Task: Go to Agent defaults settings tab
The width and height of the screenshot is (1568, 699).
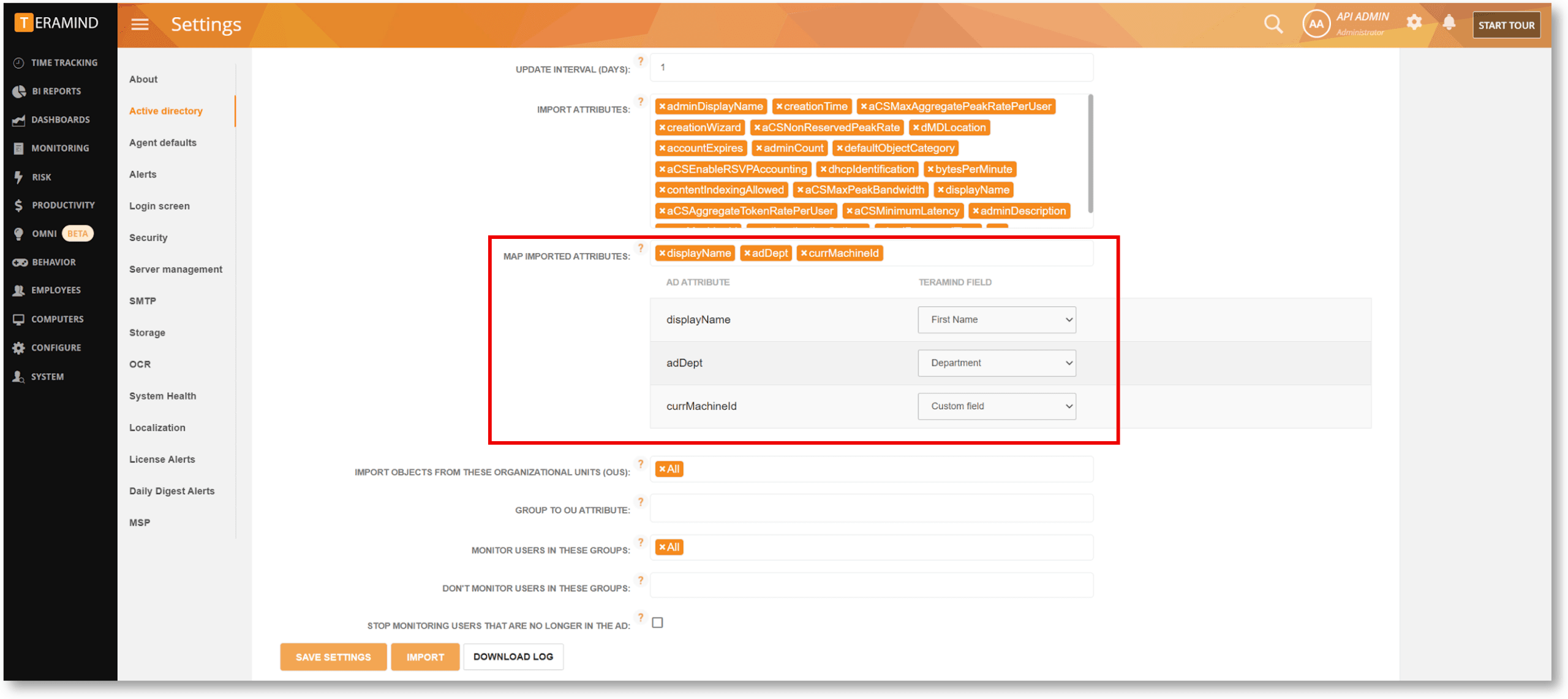Action: tap(162, 143)
